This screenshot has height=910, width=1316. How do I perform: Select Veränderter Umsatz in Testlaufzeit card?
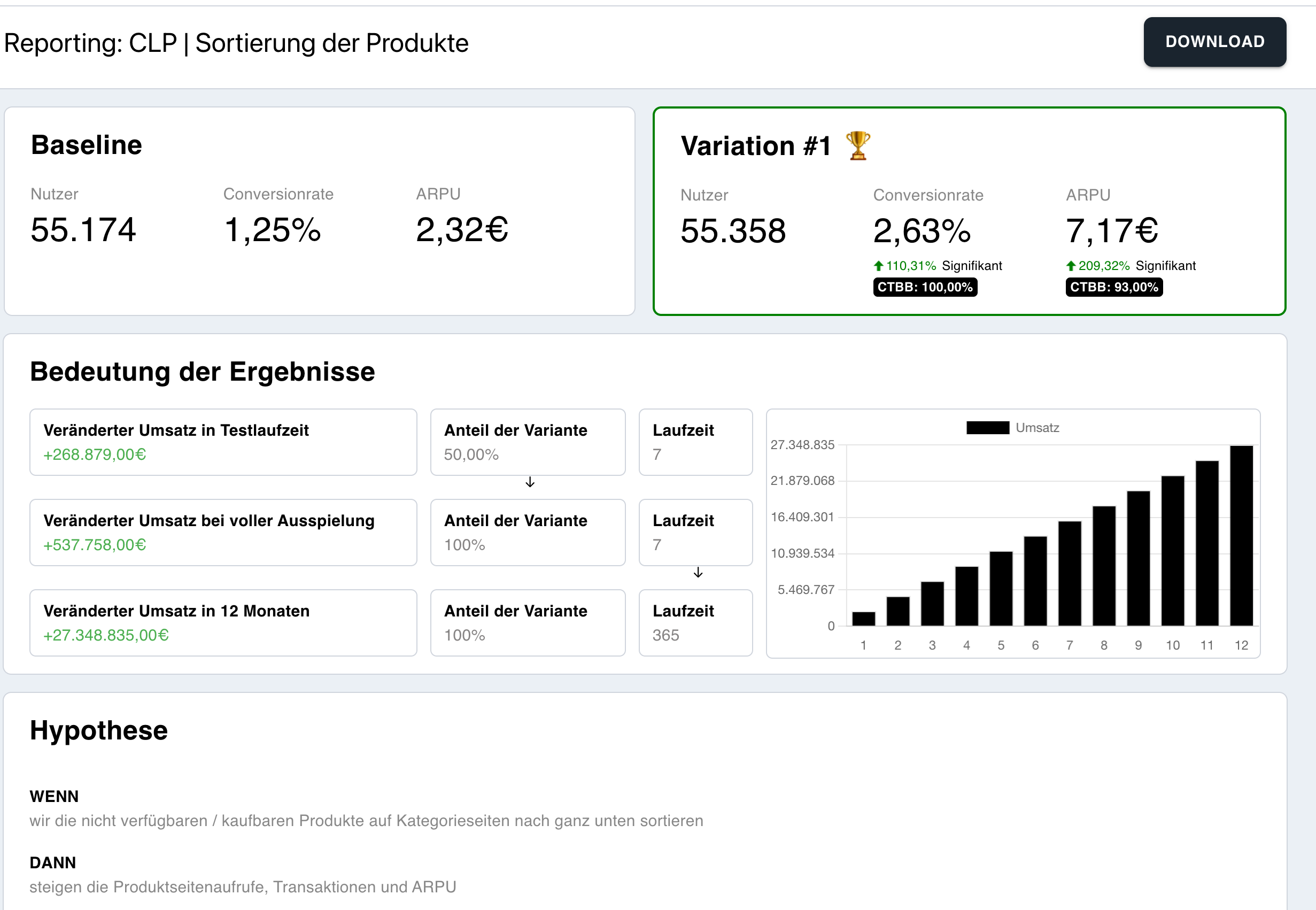[x=223, y=442]
